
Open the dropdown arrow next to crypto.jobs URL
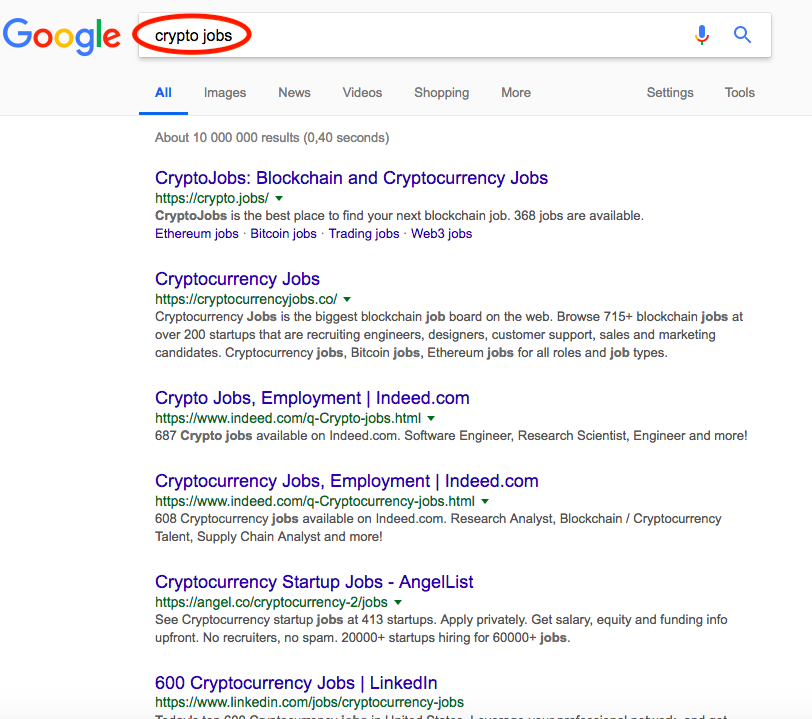pyautogui.click(x=280, y=198)
